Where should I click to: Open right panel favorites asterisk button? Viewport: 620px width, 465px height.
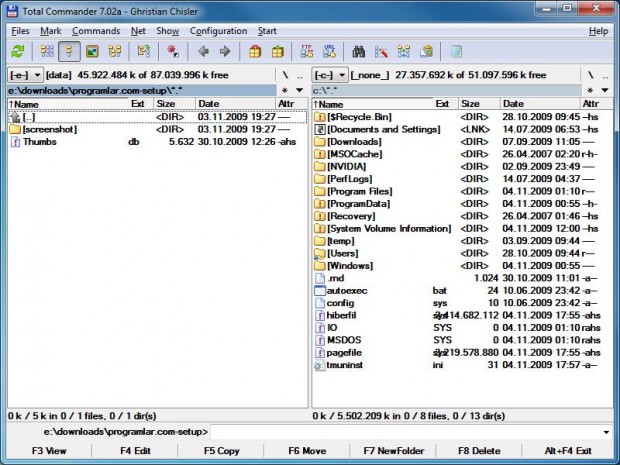[590, 91]
